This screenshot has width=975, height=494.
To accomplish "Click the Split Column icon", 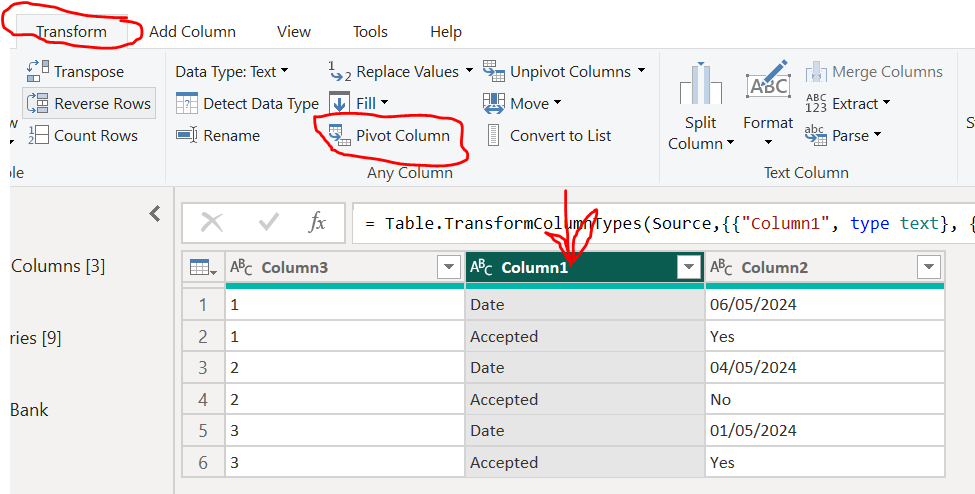I will pyautogui.click(x=701, y=83).
